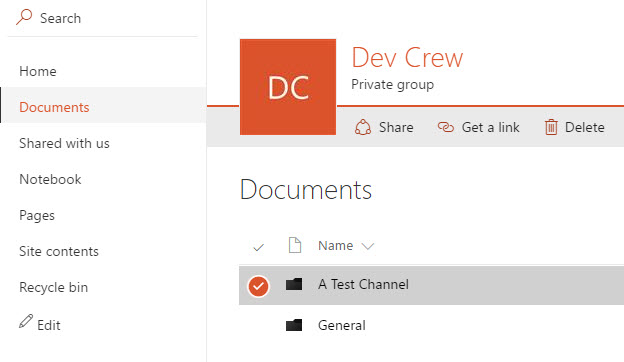
Task: Go to Pages in navigation
Action: coord(37,216)
